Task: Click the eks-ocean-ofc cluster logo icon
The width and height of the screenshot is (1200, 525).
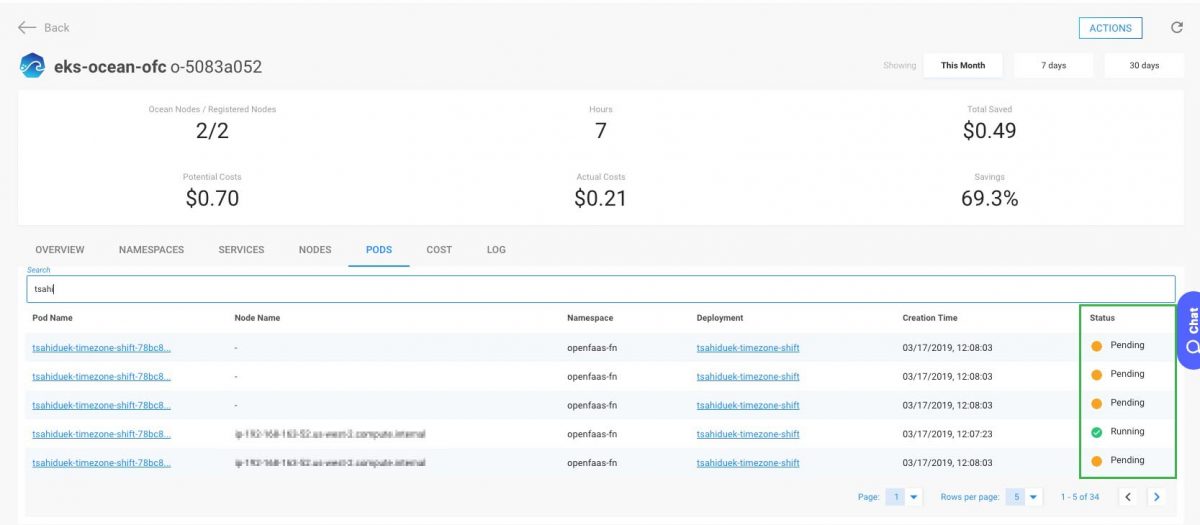Action: point(33,66)
